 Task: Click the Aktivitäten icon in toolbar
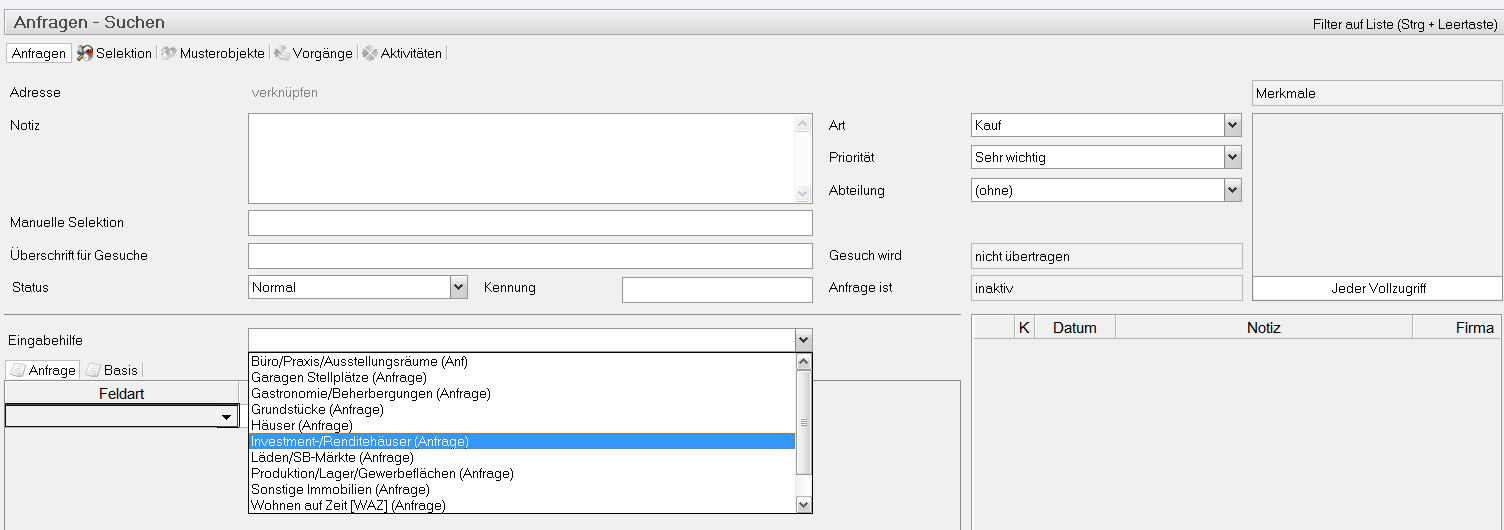point(369,53)
